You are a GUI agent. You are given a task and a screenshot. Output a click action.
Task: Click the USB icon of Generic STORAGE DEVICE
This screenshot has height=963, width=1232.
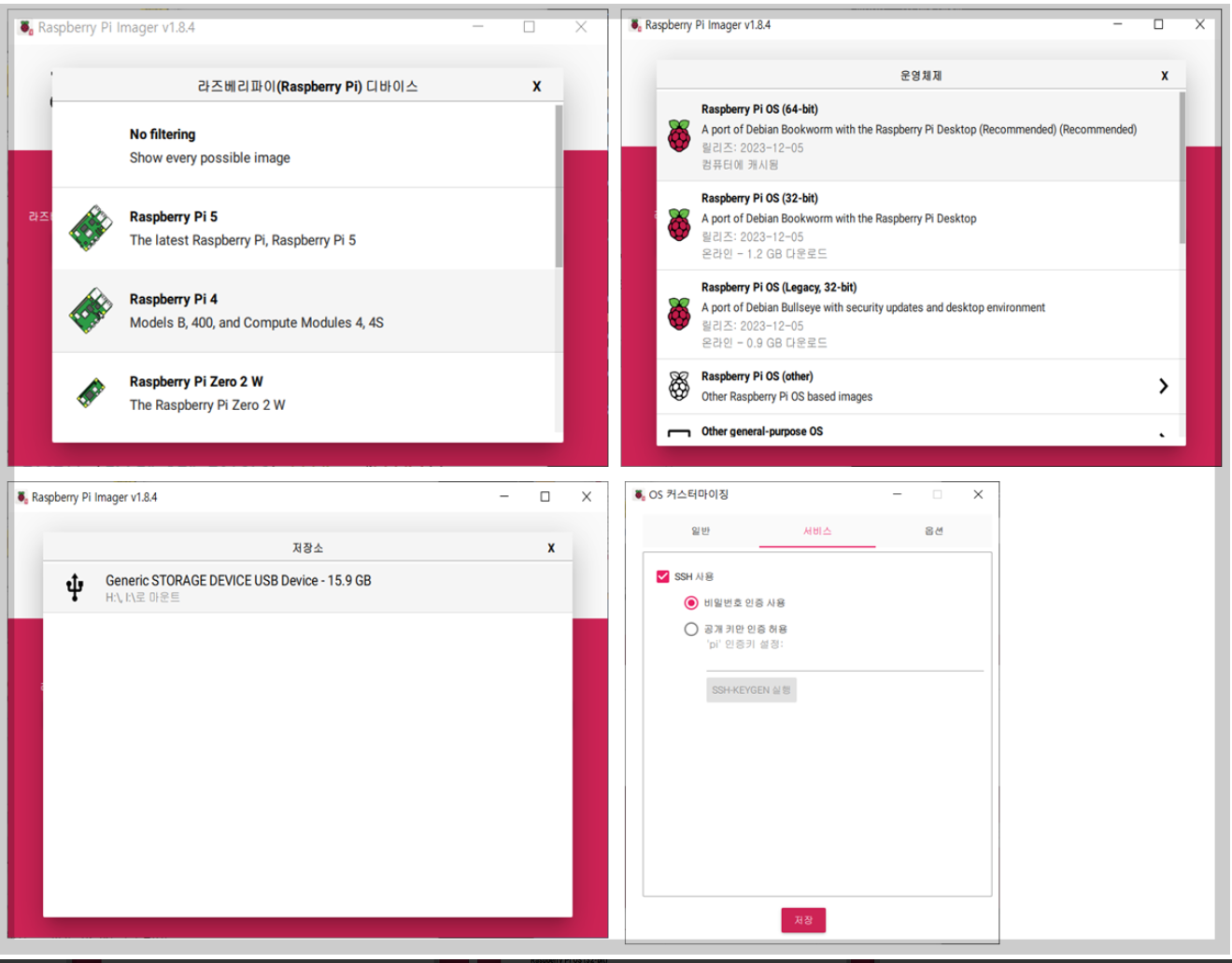click(75, 588)
